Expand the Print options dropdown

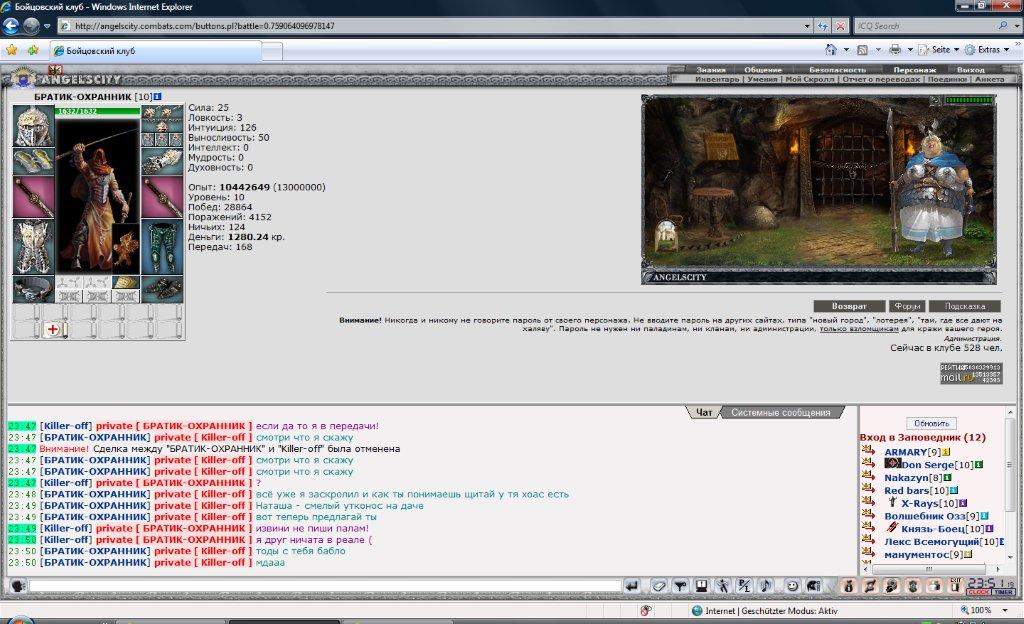tap(910, 50)
